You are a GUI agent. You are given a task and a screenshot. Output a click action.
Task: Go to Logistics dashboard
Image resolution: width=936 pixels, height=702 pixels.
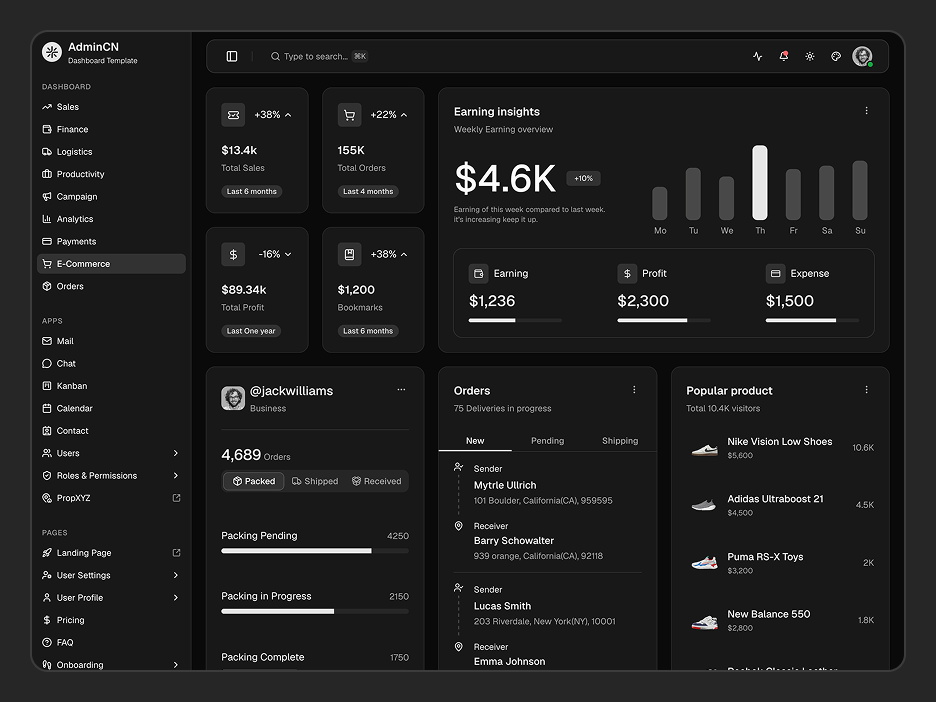(111, 152)
